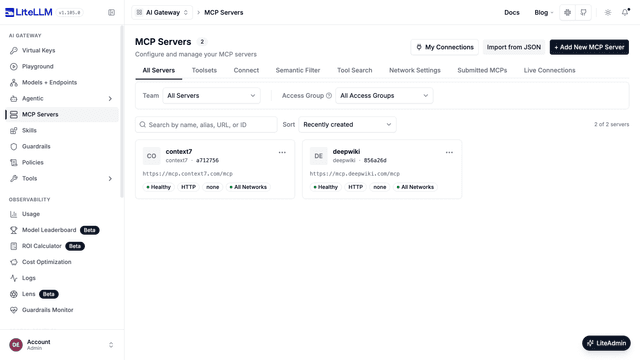Expand the Tools submenu chevron
The image size is (640, 360).
click(110, 178)
